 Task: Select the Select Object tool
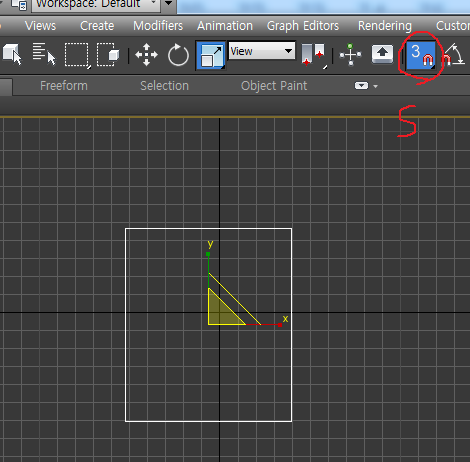point(12,54)
